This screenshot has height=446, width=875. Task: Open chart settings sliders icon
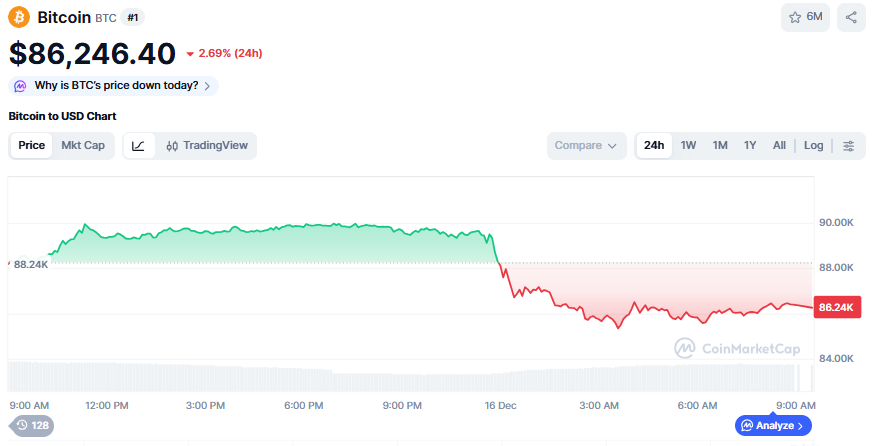(848, 146)
